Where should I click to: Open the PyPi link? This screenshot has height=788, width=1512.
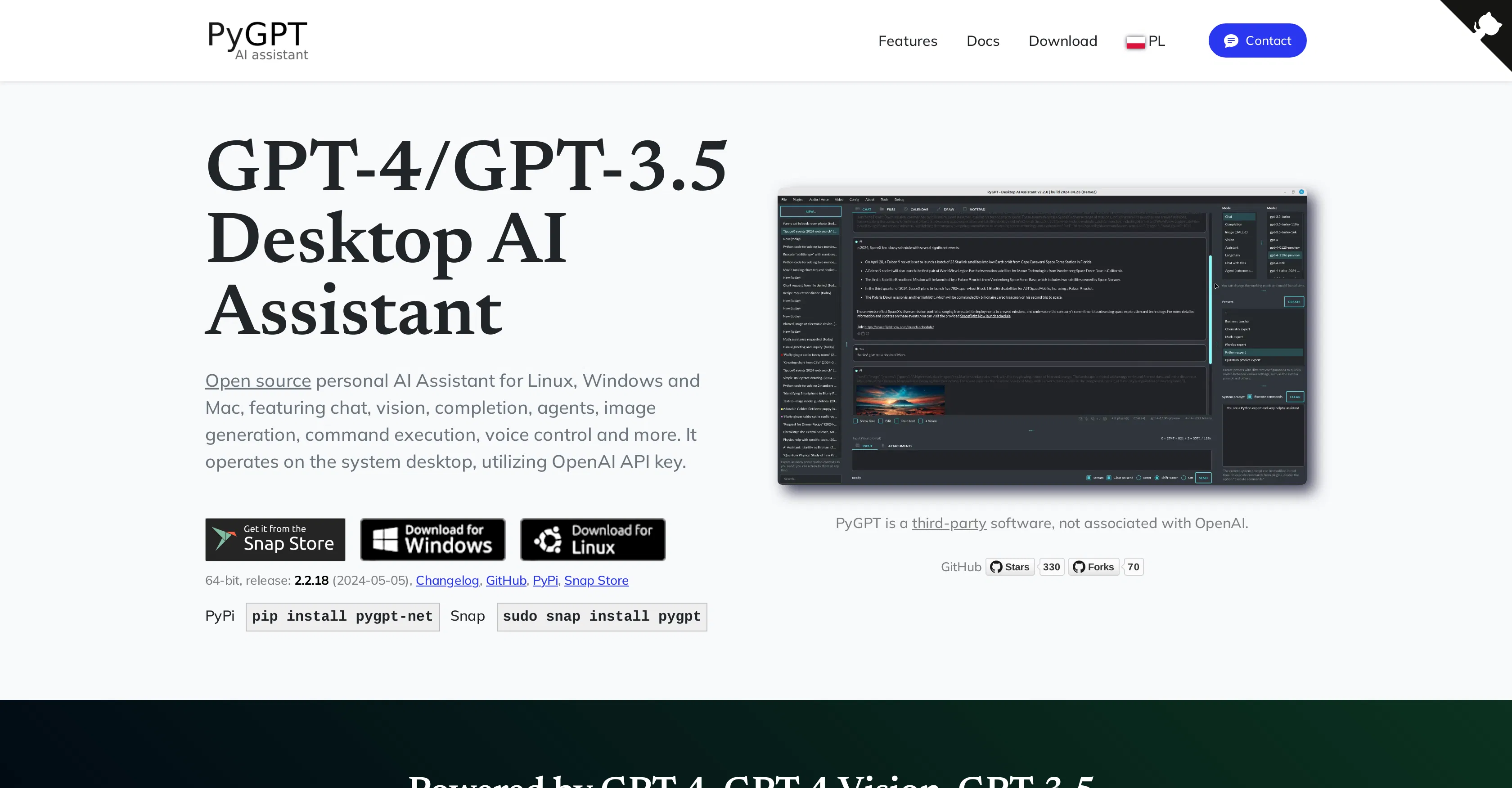coord(544,580)
